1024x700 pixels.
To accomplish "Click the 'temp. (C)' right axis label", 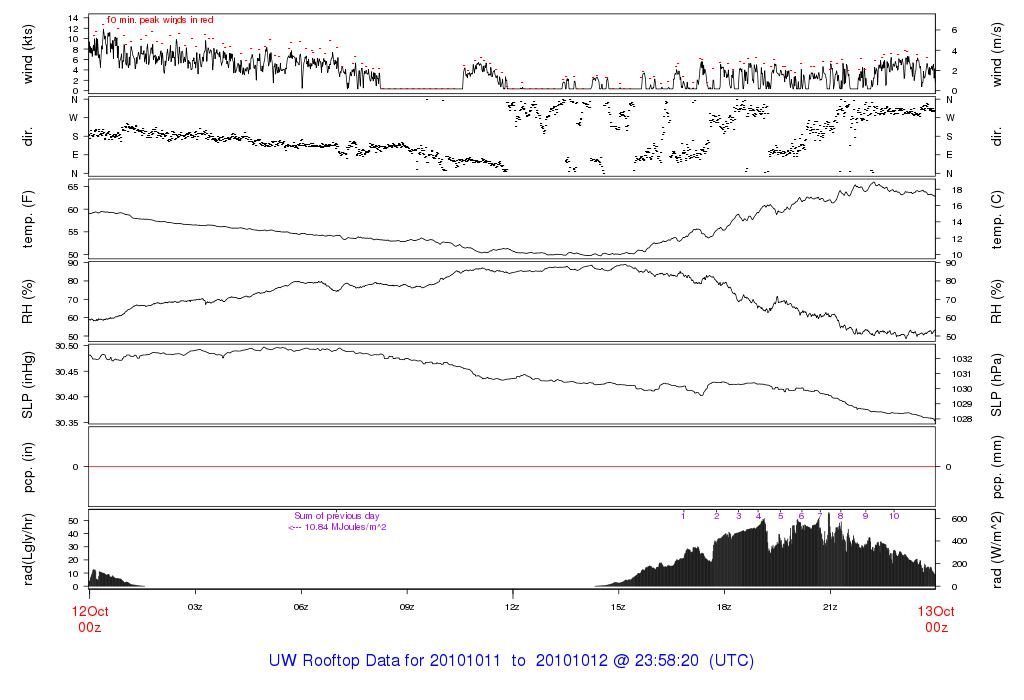I will point(996,217).
